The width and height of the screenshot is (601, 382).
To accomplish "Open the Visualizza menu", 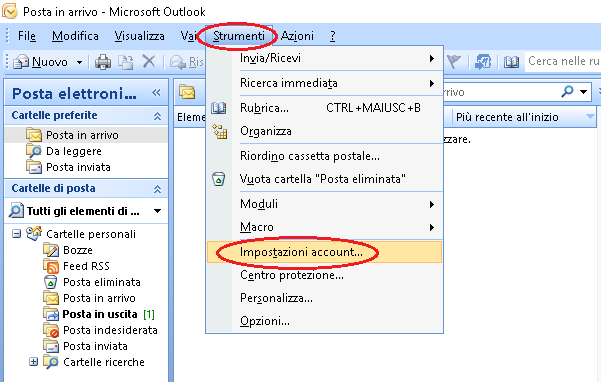I will click(x=140, y=36).
